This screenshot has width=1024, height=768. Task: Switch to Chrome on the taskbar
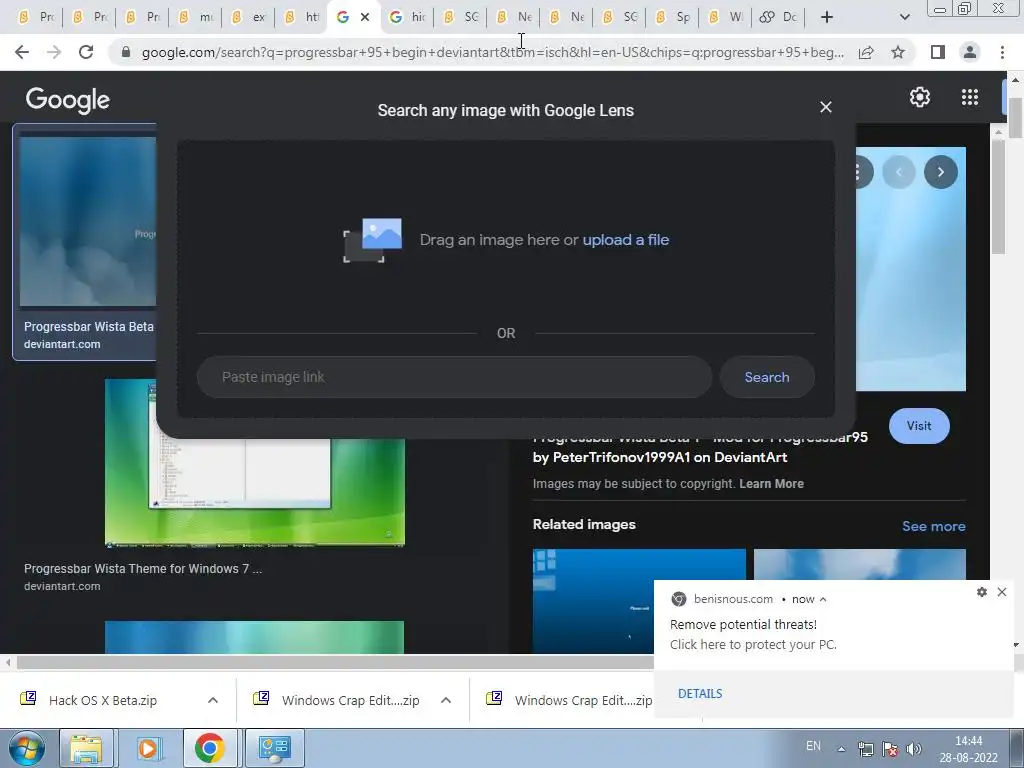pos(209,748)
